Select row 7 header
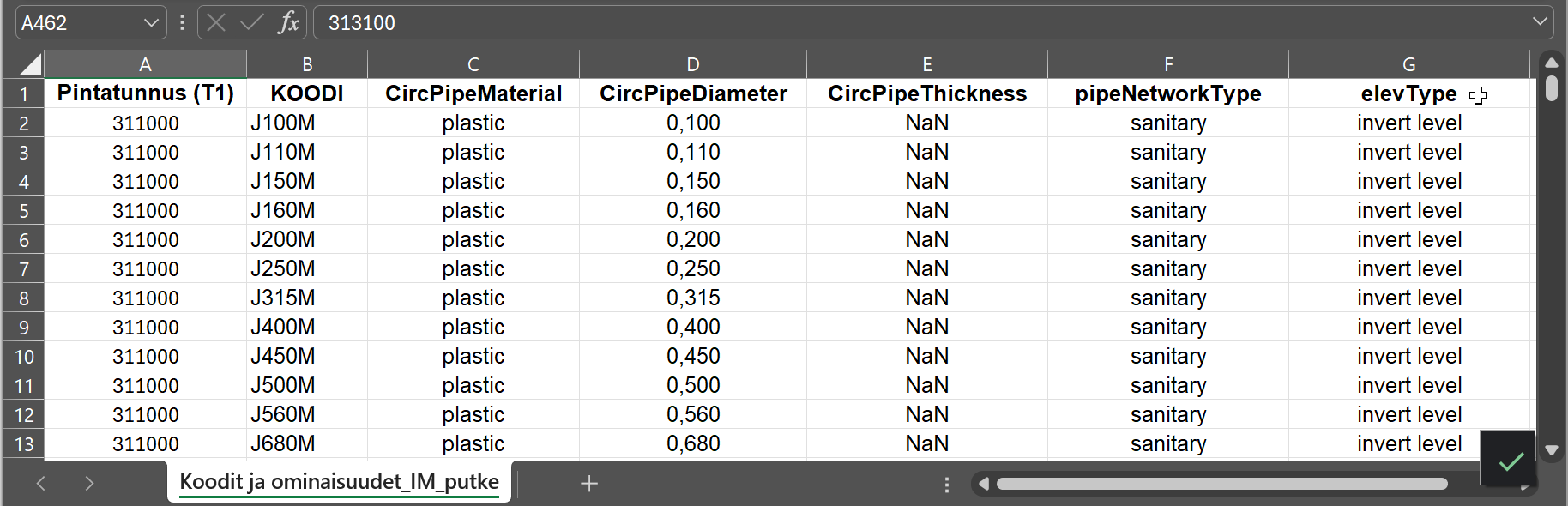This screenshot has width=1568, height=506. point(24,269)
